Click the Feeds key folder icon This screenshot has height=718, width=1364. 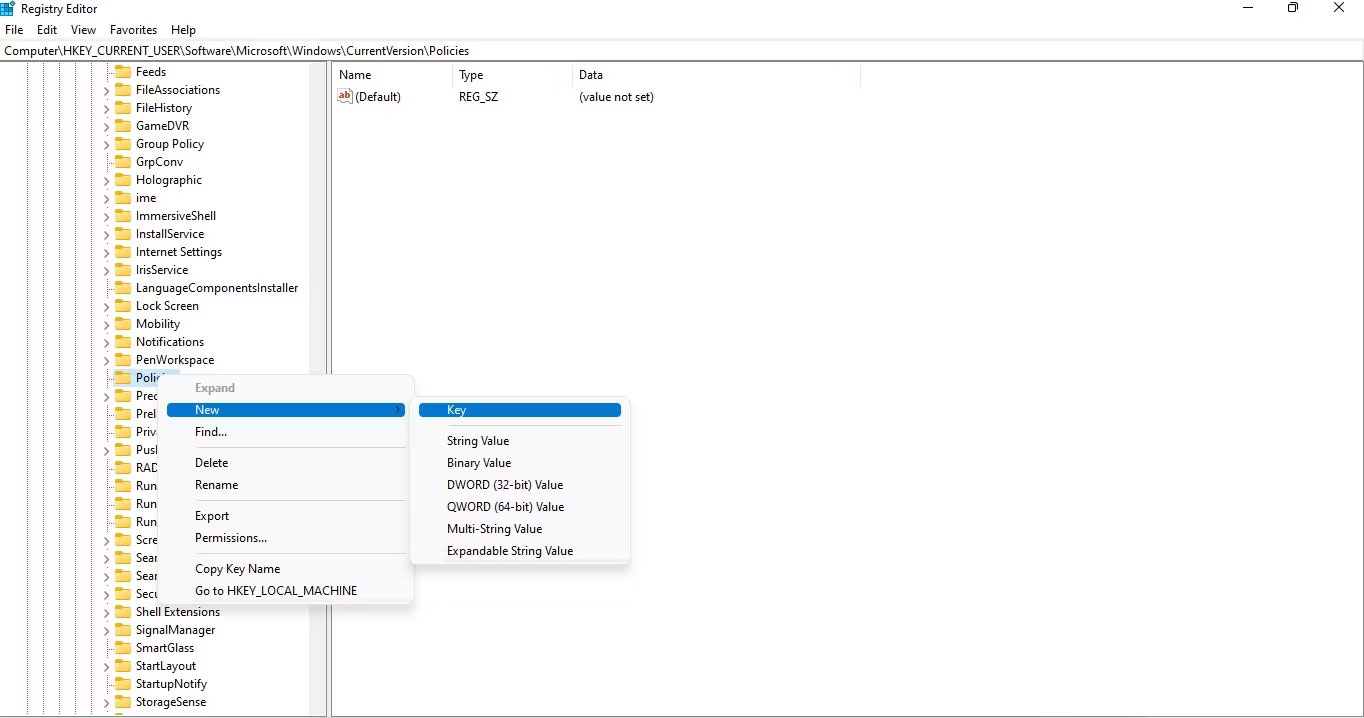click(122, 71)
